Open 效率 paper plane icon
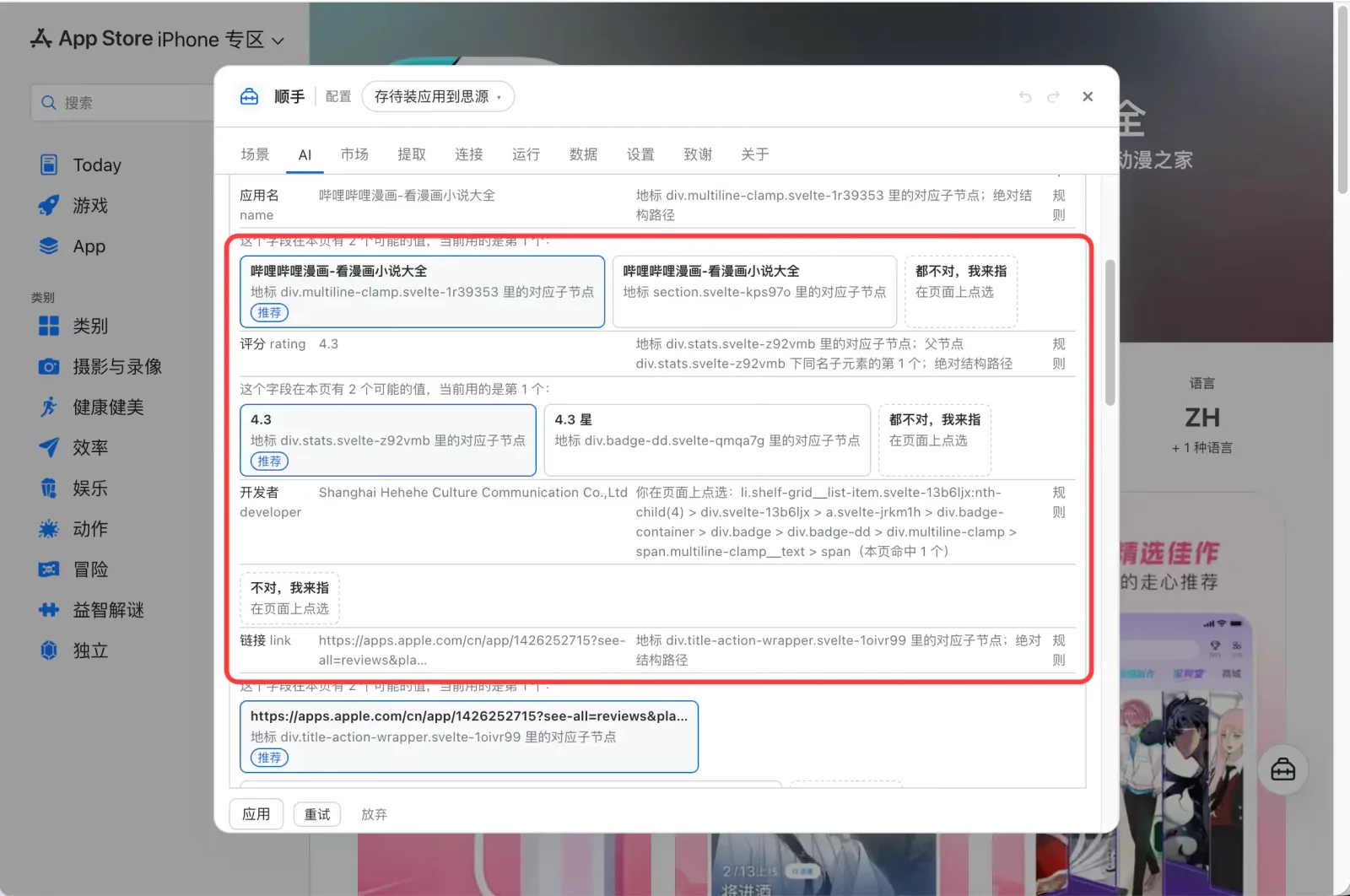This screenshot has height=896, width=1350. click(49, 447)
